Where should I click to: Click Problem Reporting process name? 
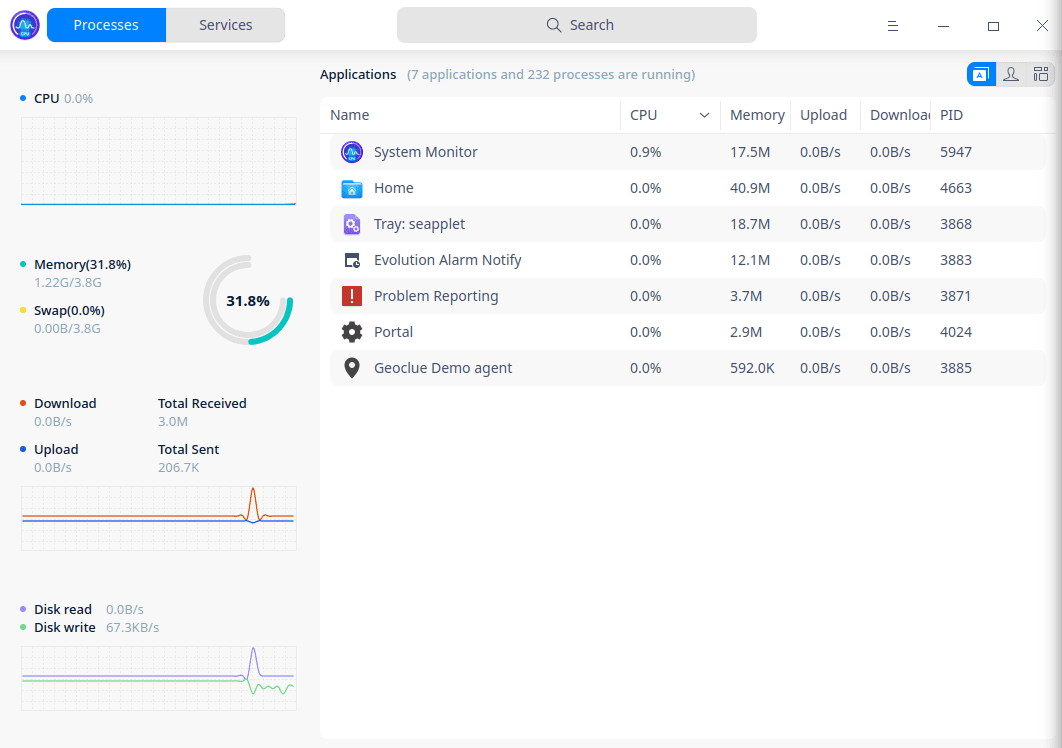pos(436,296)
